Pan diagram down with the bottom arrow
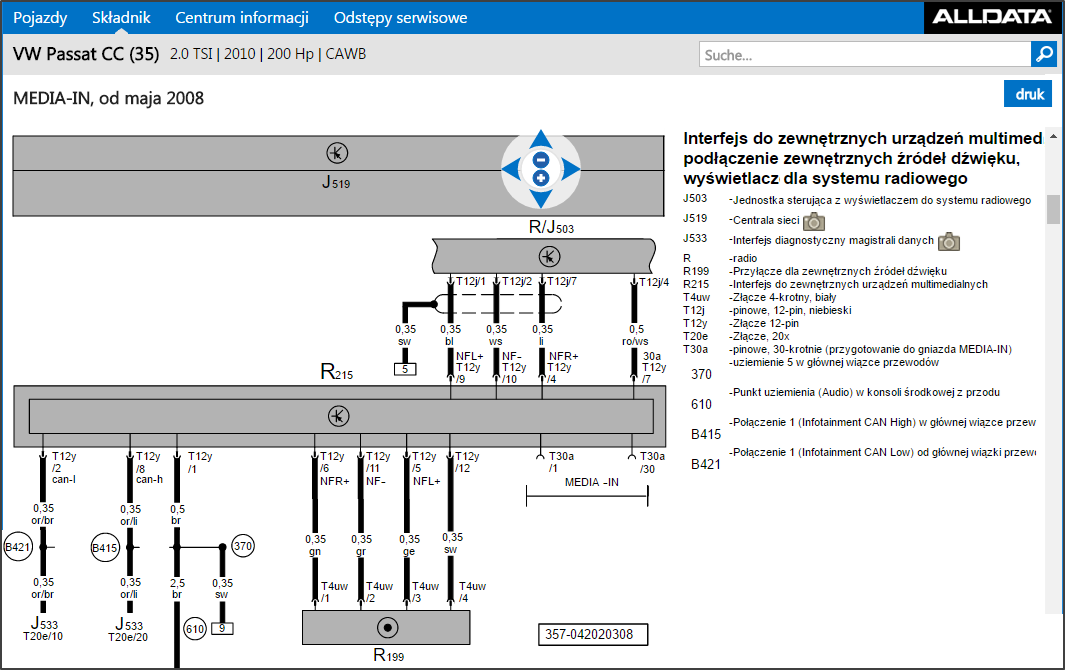Image resolution: width=1065 pixels, height=670 pixels. tap(541, 200)
